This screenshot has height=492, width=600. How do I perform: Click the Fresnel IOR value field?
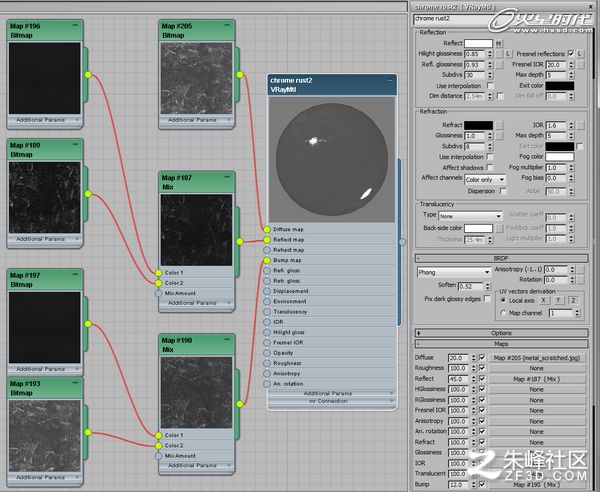[556, 65]
